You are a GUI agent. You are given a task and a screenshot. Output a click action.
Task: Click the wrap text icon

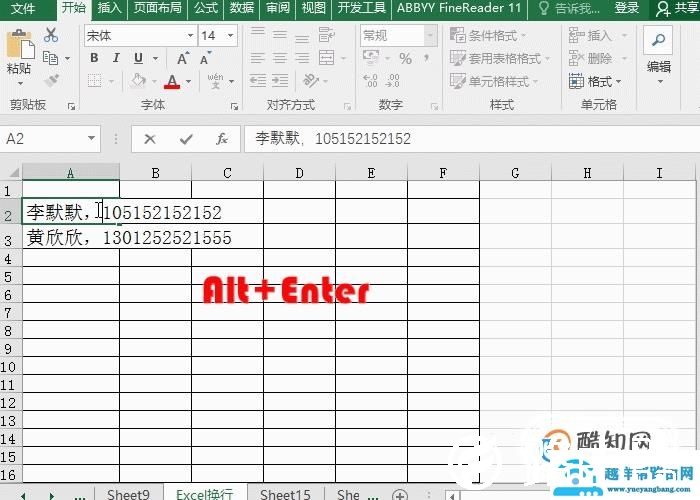pyautogui.click(x=326, y=34)
